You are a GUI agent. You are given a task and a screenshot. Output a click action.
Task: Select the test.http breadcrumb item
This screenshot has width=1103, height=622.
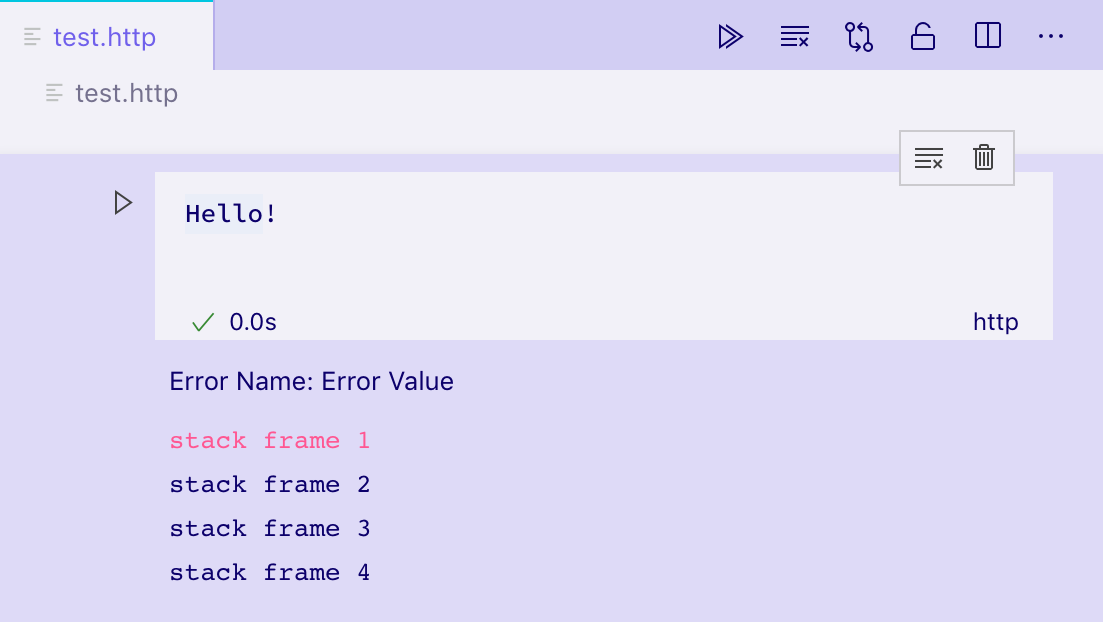126,92
